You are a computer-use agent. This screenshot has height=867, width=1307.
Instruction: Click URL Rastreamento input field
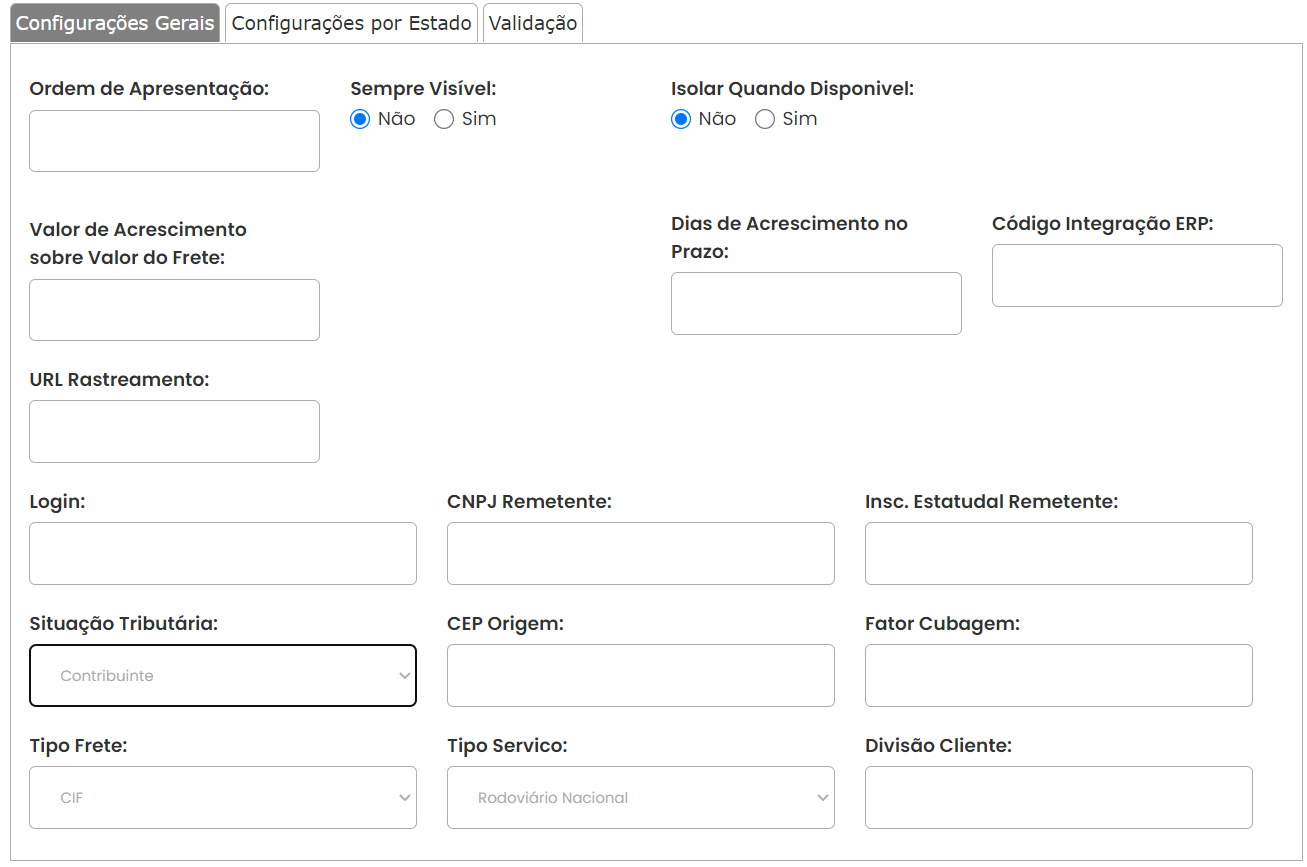coord(174,431)
